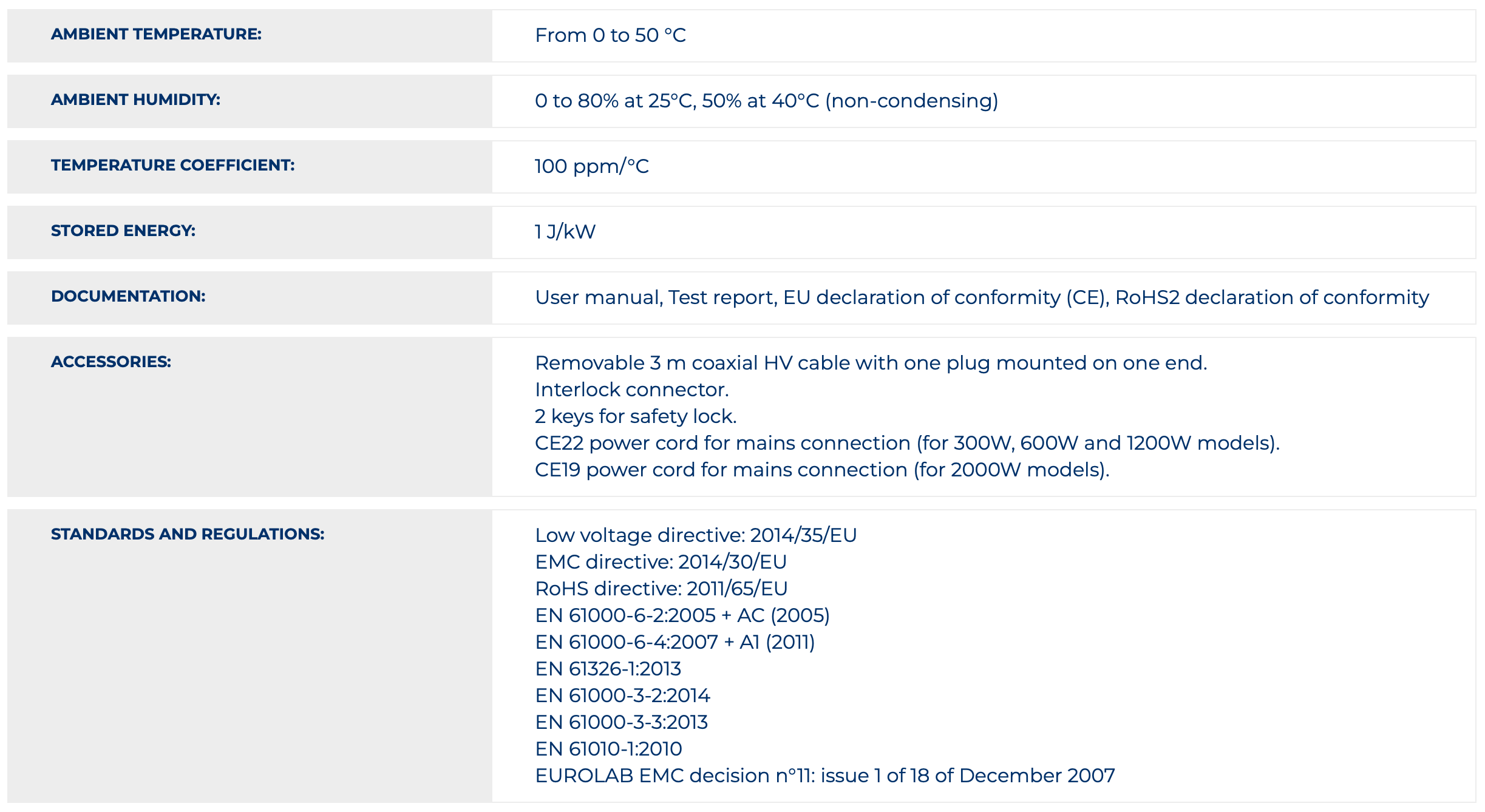This screenshot has width=1485, height=812.
Task: Click the CE22 power cord line
Action: click(x=907, y=443)
